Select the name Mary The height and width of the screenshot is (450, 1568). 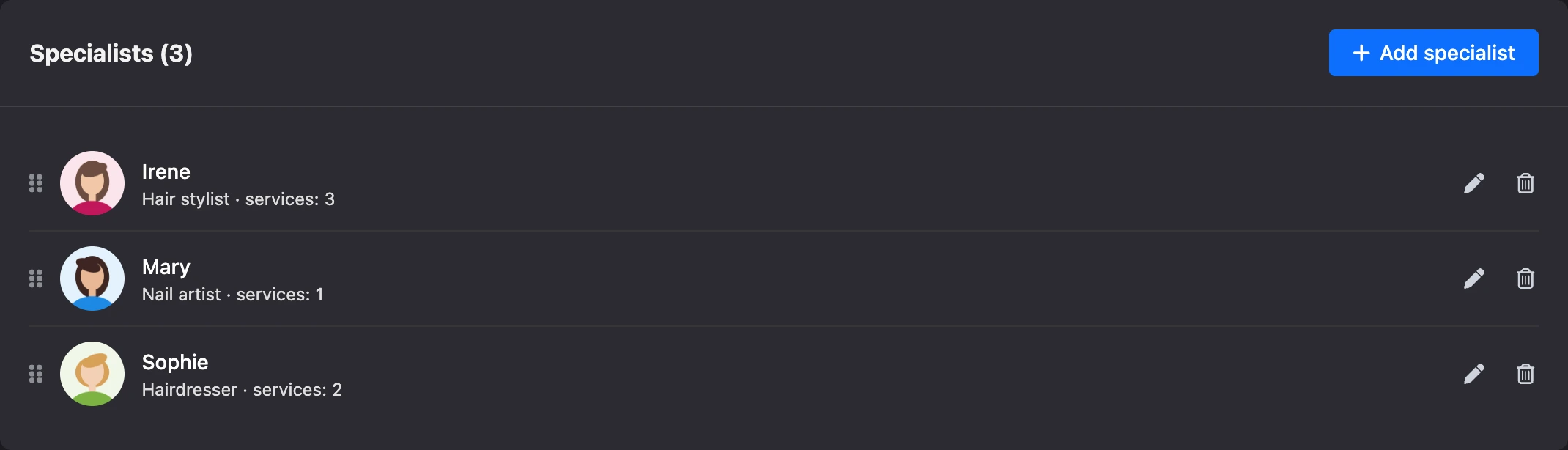click(166, 268)
